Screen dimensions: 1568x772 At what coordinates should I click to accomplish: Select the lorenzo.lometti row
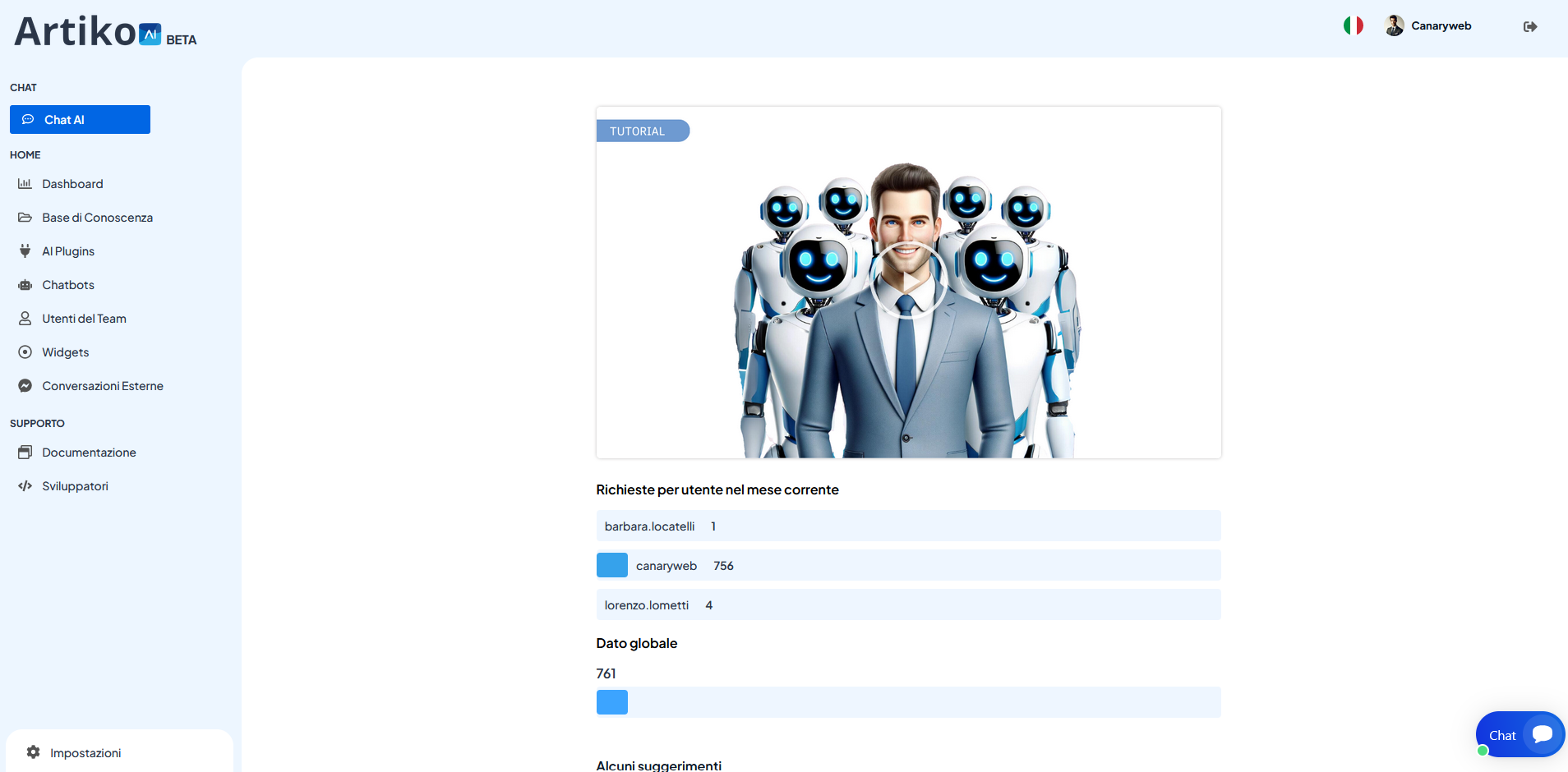tap(908, 604)
